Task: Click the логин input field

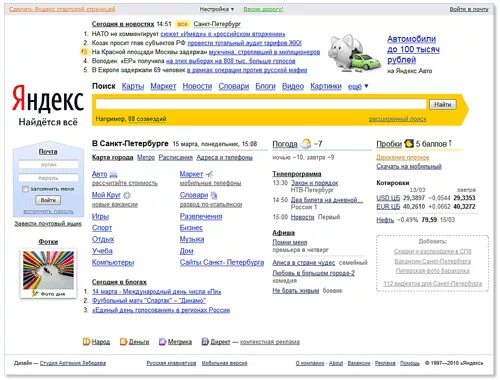Action: click(x=49, y=165)
